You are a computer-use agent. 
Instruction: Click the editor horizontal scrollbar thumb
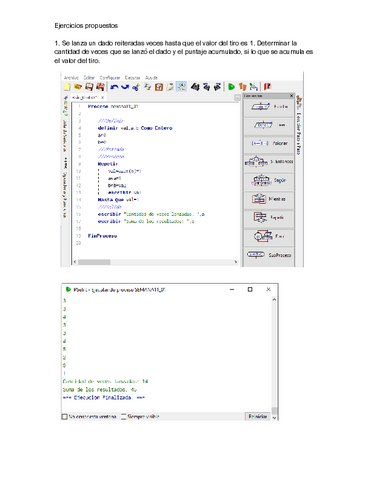pos(94,262)
